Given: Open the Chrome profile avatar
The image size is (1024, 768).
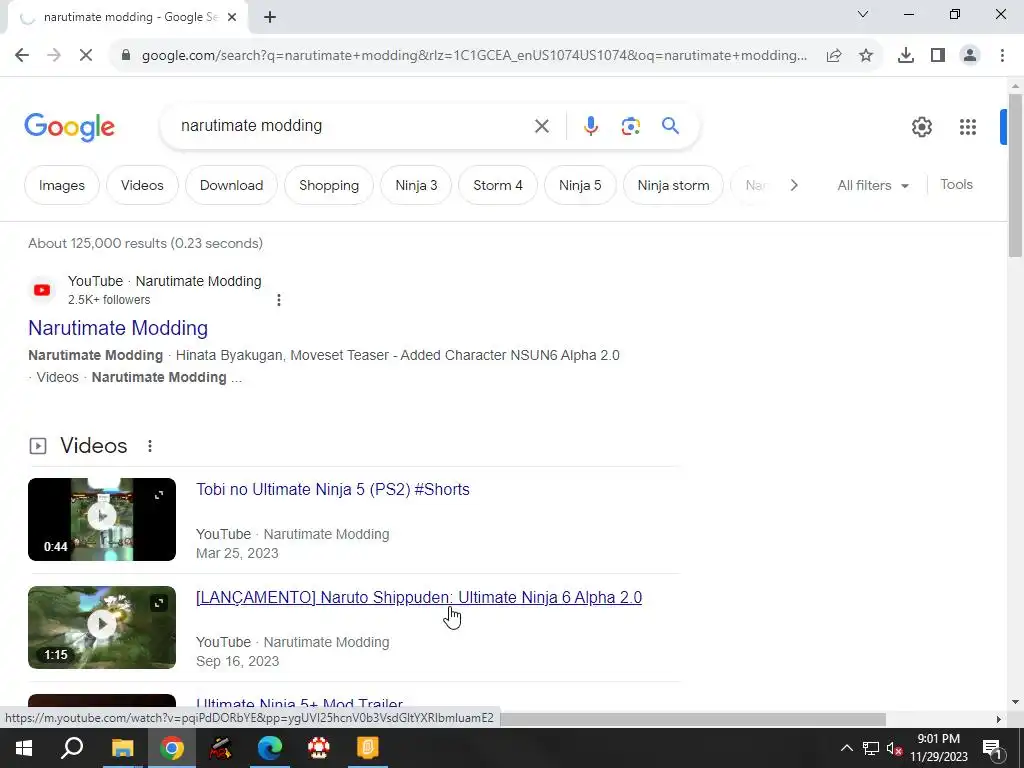Looking at the screenshot, I should [x=970, y=56].
